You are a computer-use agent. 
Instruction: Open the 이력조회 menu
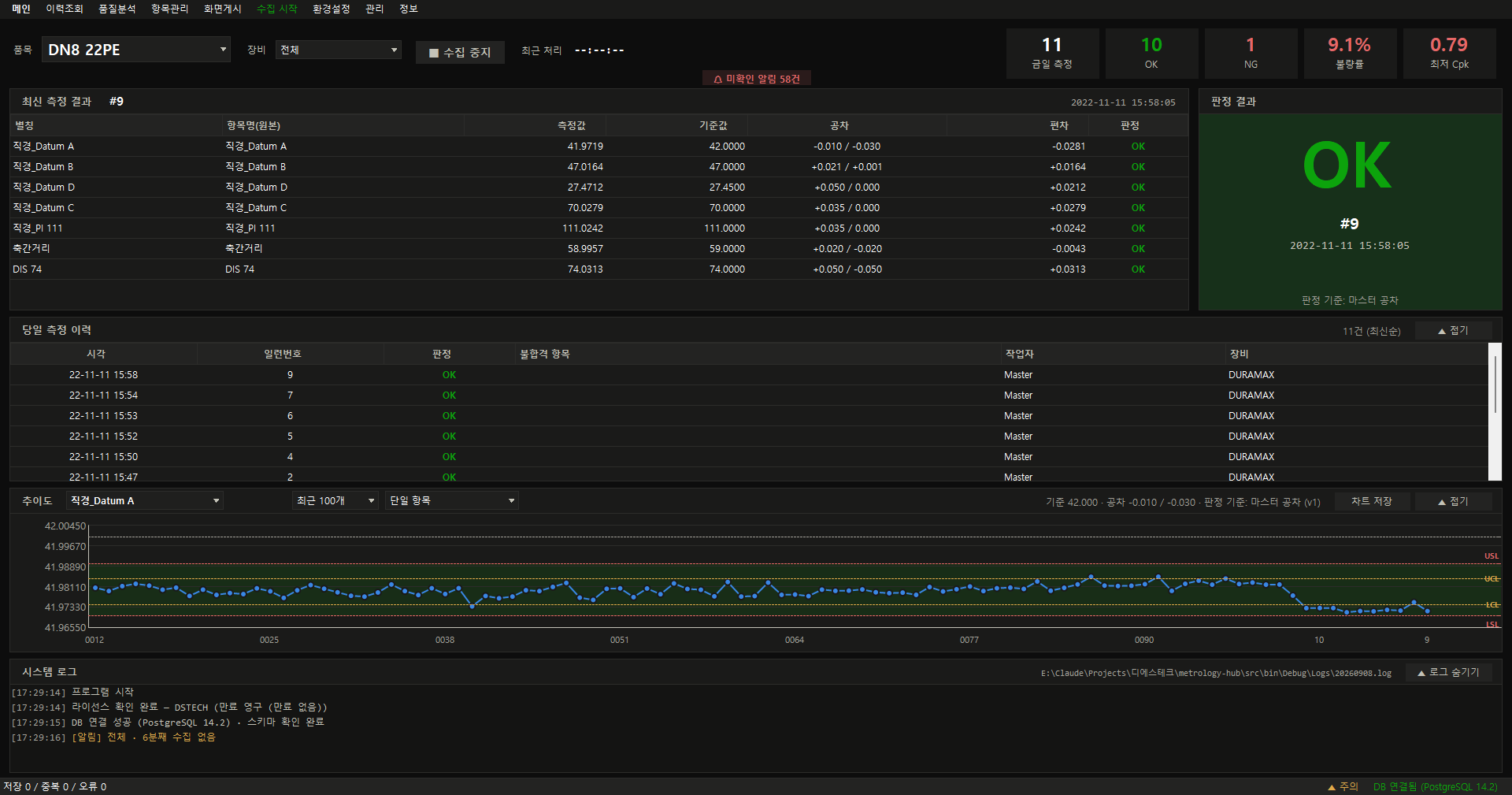[65, 9]
